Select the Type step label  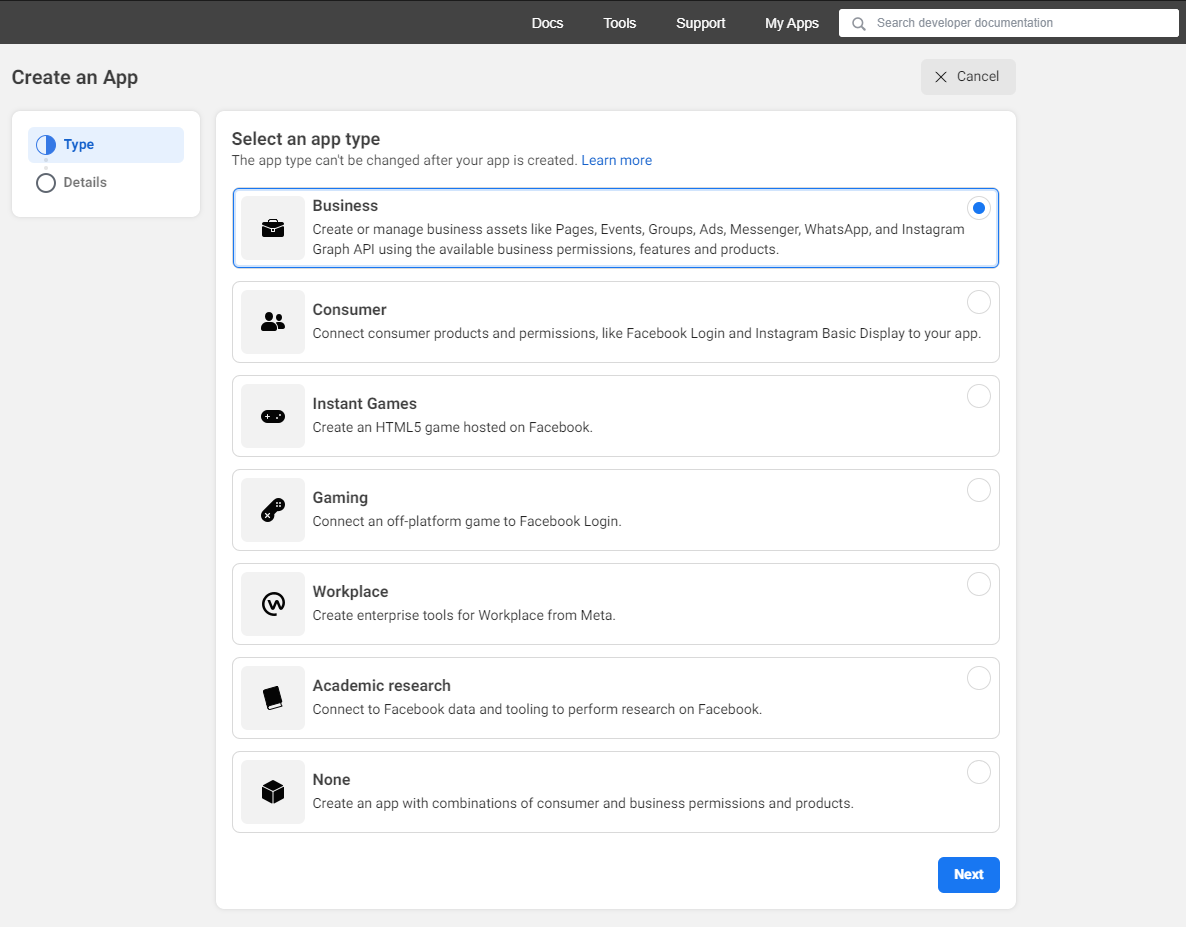[x=79, y=144]
